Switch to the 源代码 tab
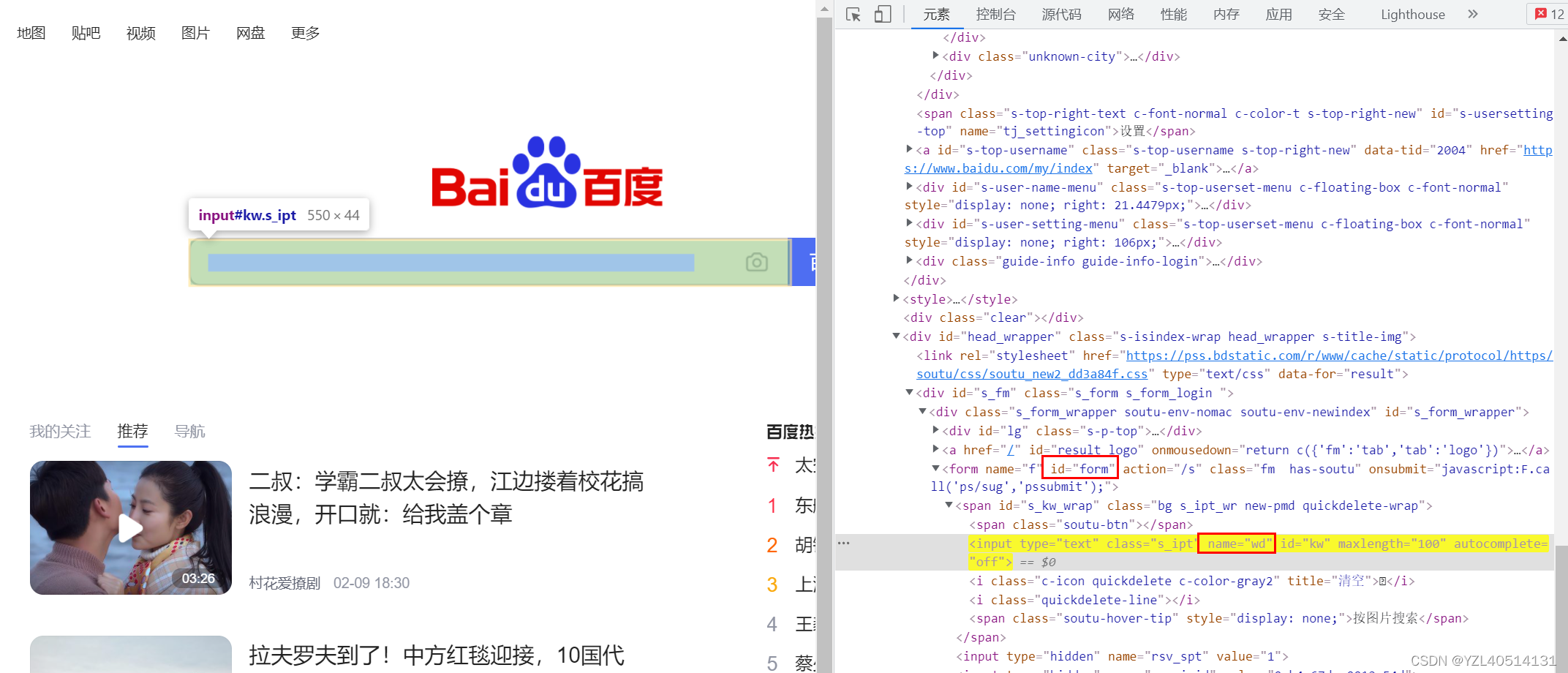Image resolution: width=1568 pixels, height=673 pixels. (x=1061, y=15)
